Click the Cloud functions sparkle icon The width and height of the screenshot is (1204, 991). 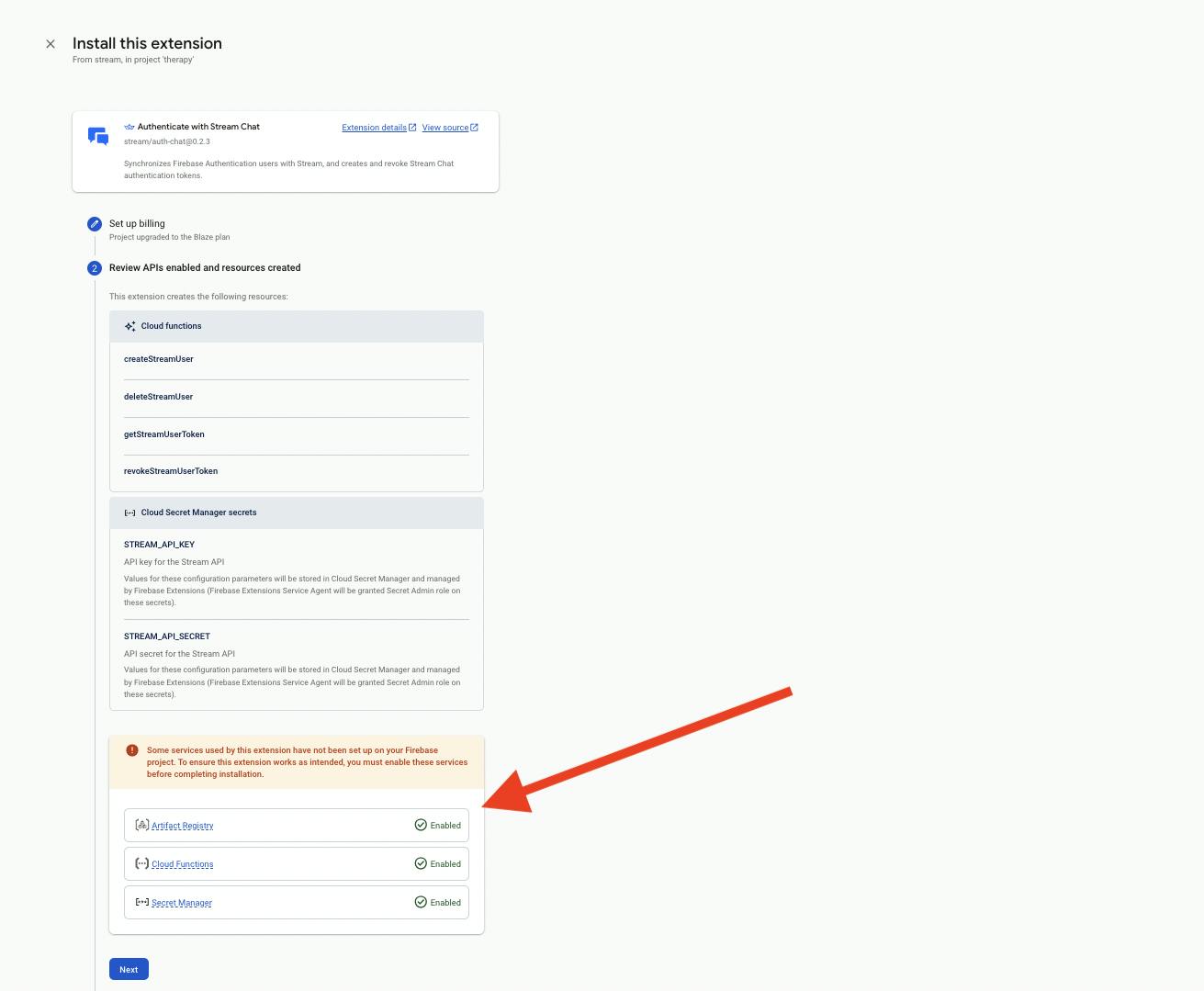click(129, 326)
